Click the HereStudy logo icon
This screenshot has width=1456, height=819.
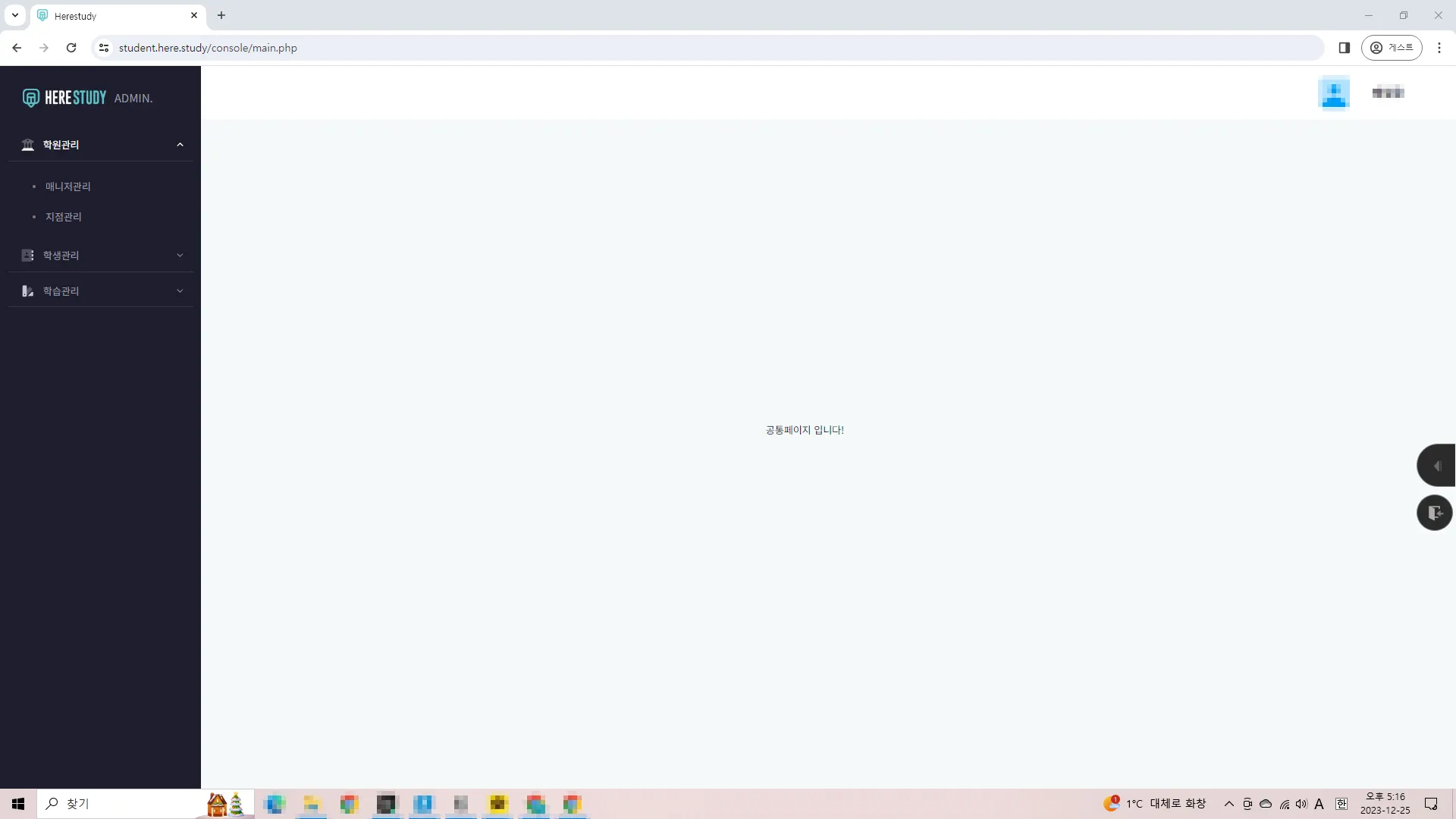tap(30, 98)
